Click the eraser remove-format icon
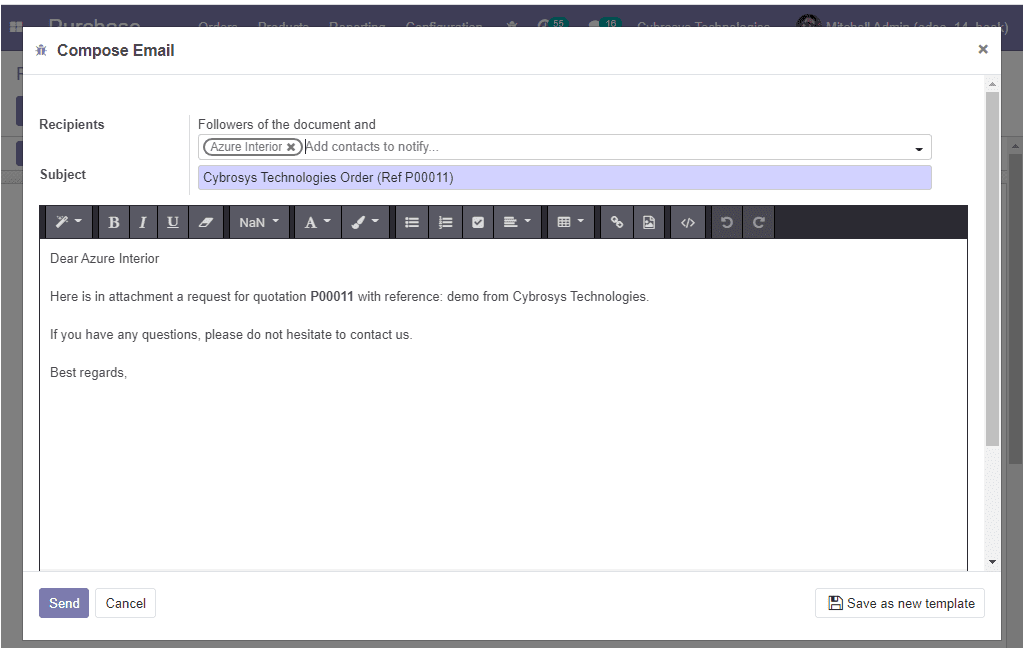 pyautogui.click(x=206, y=222)
